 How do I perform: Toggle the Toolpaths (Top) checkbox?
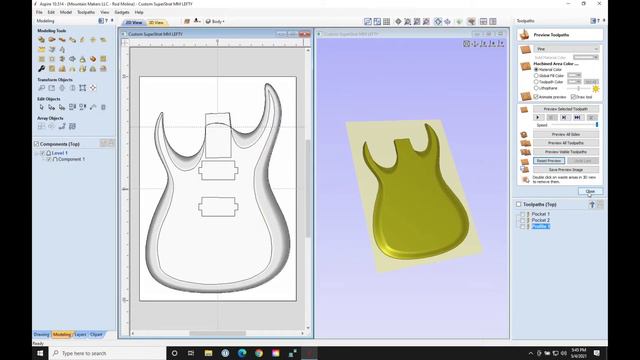pyautogui.click(x=518, y=204)
